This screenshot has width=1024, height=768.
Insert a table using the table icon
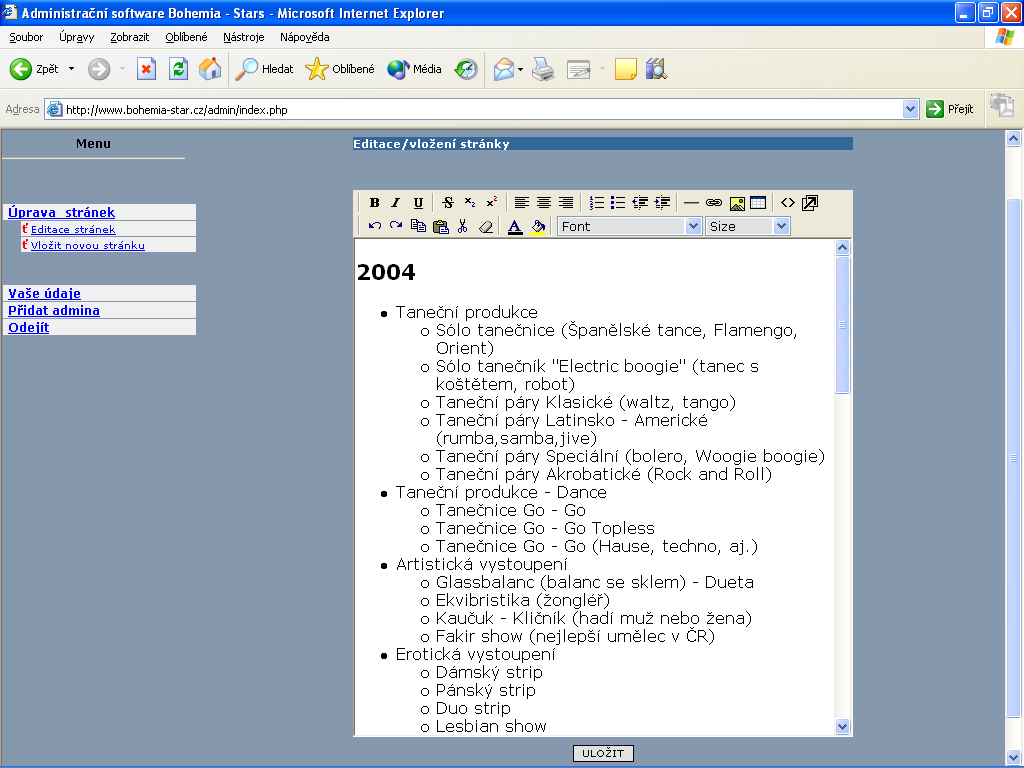758,203
